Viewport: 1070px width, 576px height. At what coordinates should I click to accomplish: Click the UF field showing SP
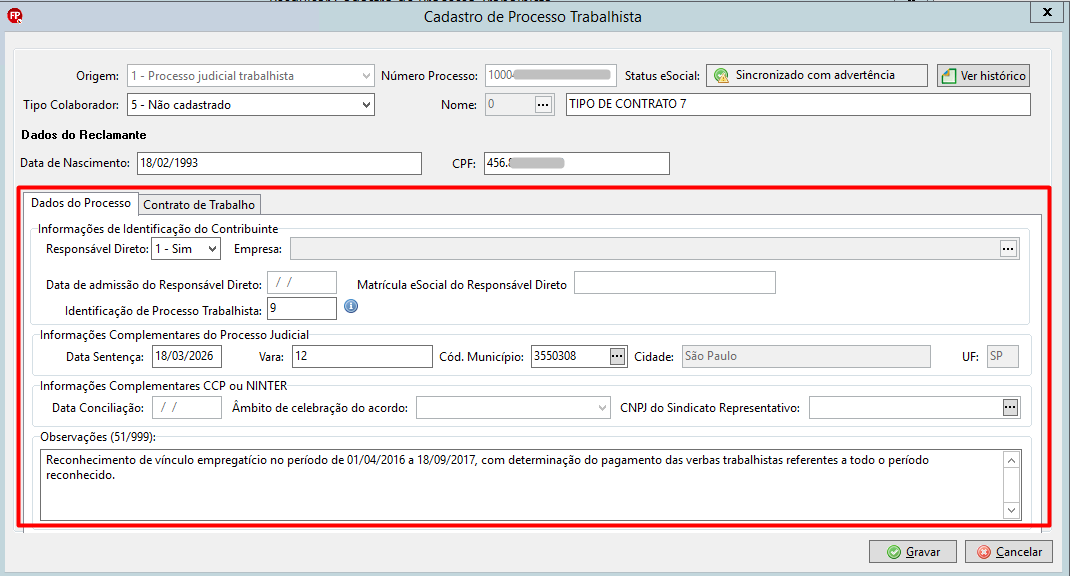[x=1002, y=356]
